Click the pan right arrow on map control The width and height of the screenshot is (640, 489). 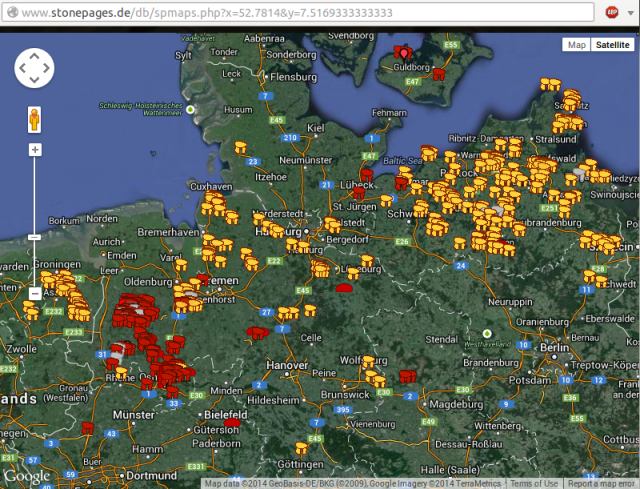pyautogui.click(x=46, y=68)
